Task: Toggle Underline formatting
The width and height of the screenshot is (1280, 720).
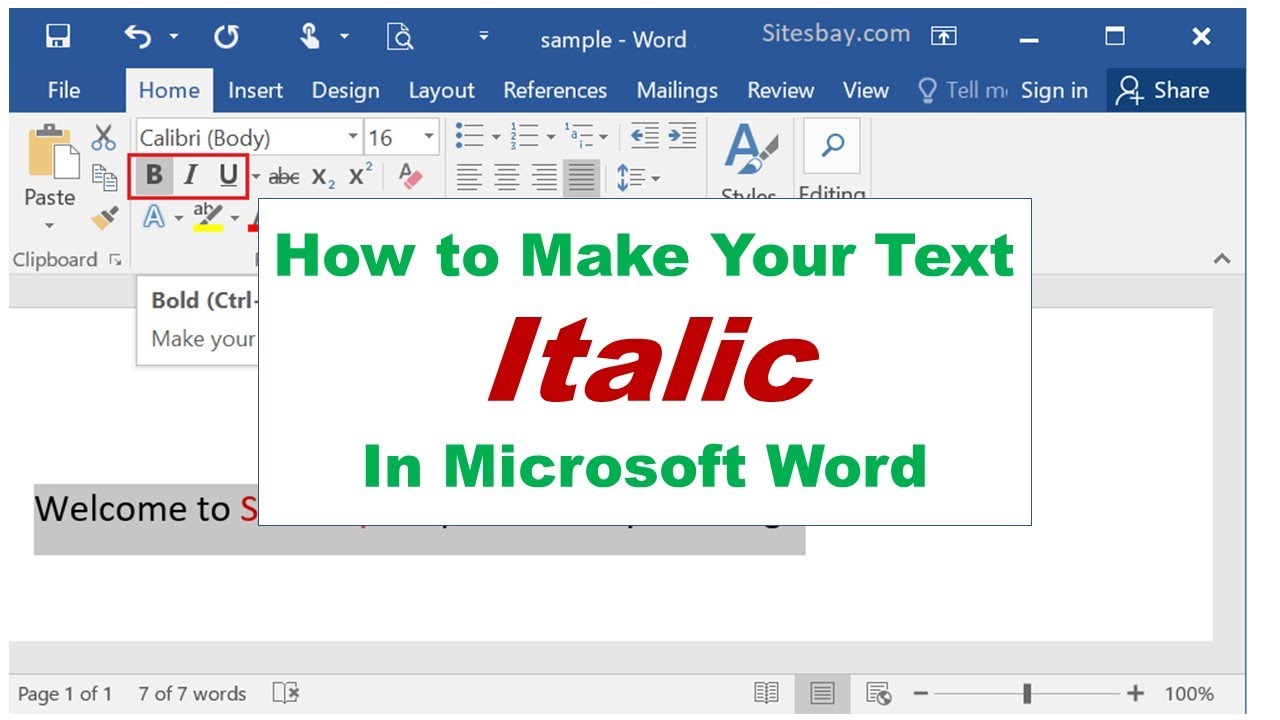Action: click(228, 177)
